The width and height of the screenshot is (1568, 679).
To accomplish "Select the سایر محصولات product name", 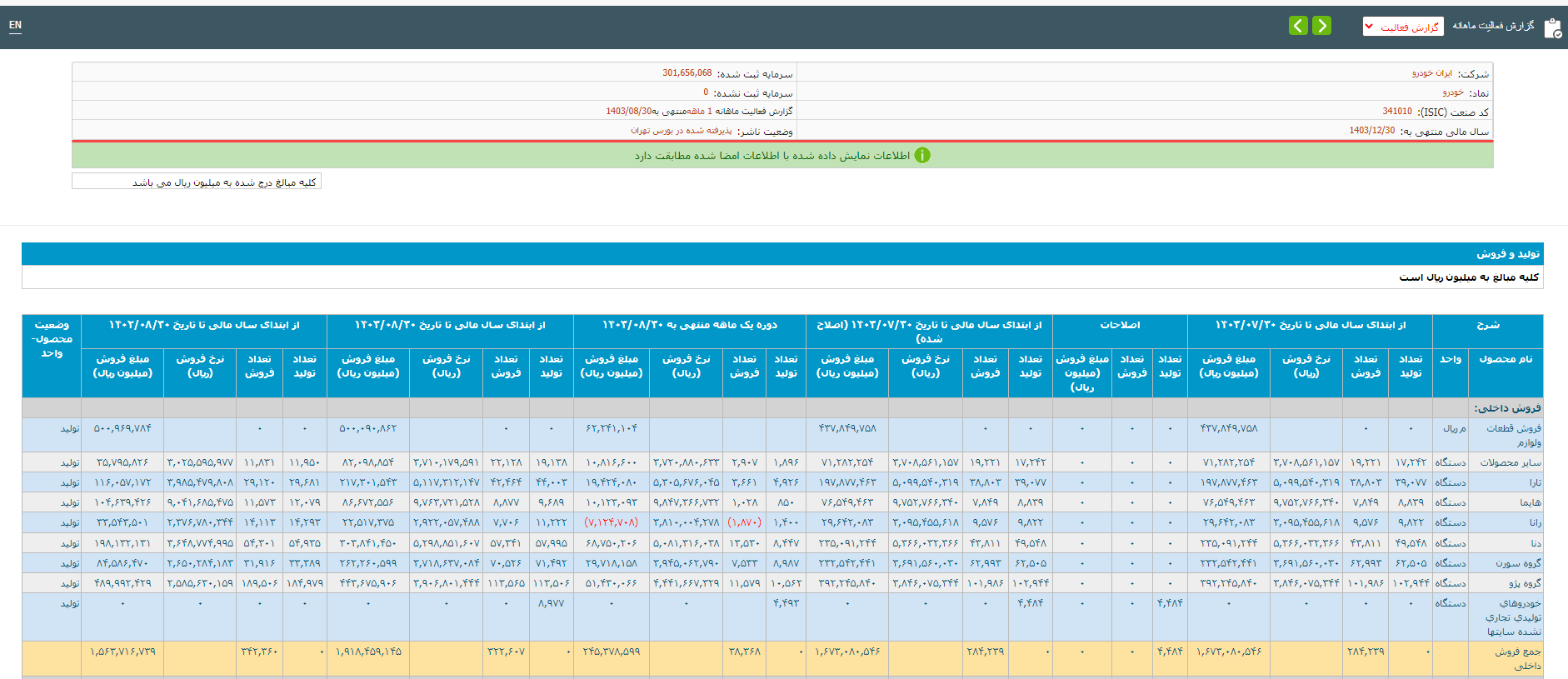I will pyautogui.click(x=1510, y=462).
